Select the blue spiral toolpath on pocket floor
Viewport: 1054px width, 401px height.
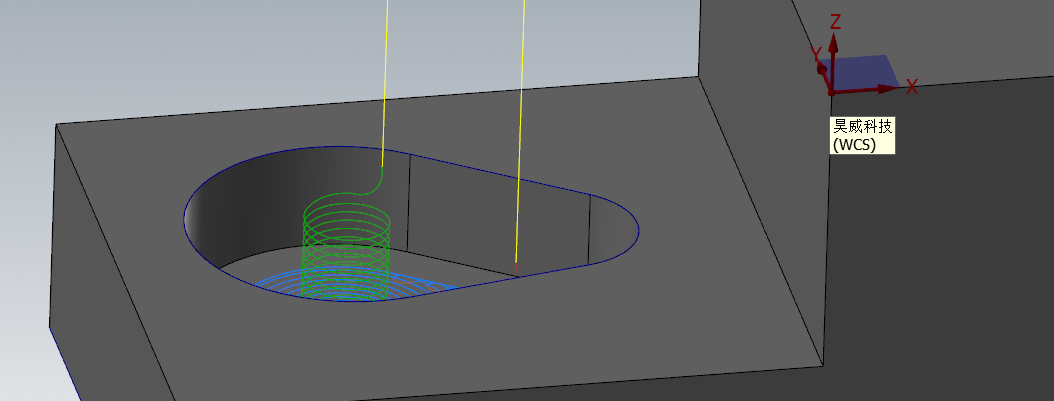[355, 285]
